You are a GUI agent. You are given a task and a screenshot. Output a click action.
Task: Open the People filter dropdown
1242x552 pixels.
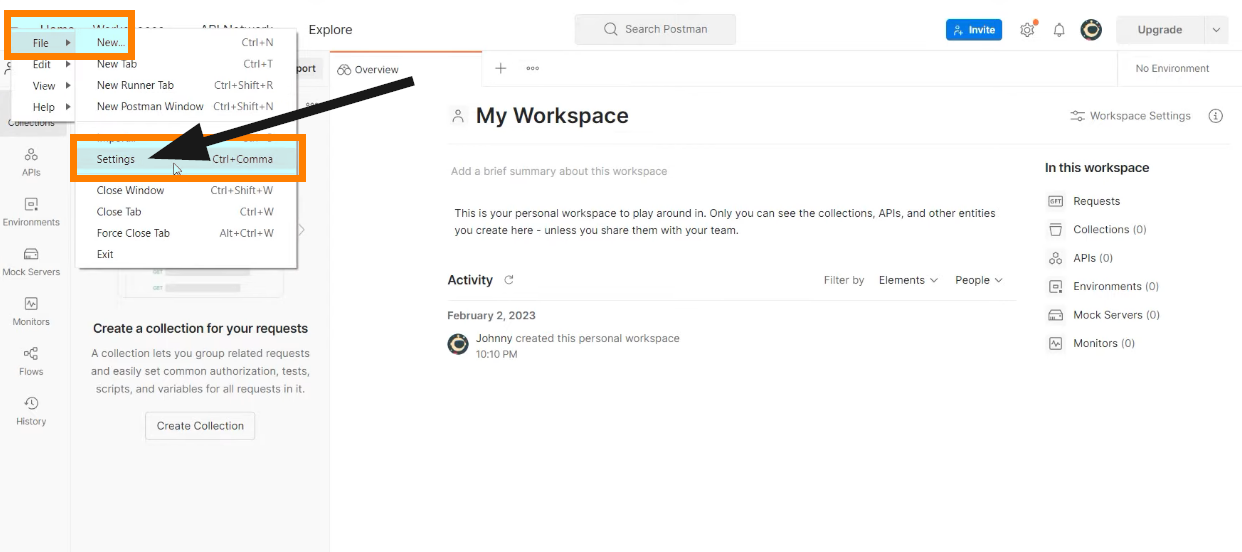(978, 280)
